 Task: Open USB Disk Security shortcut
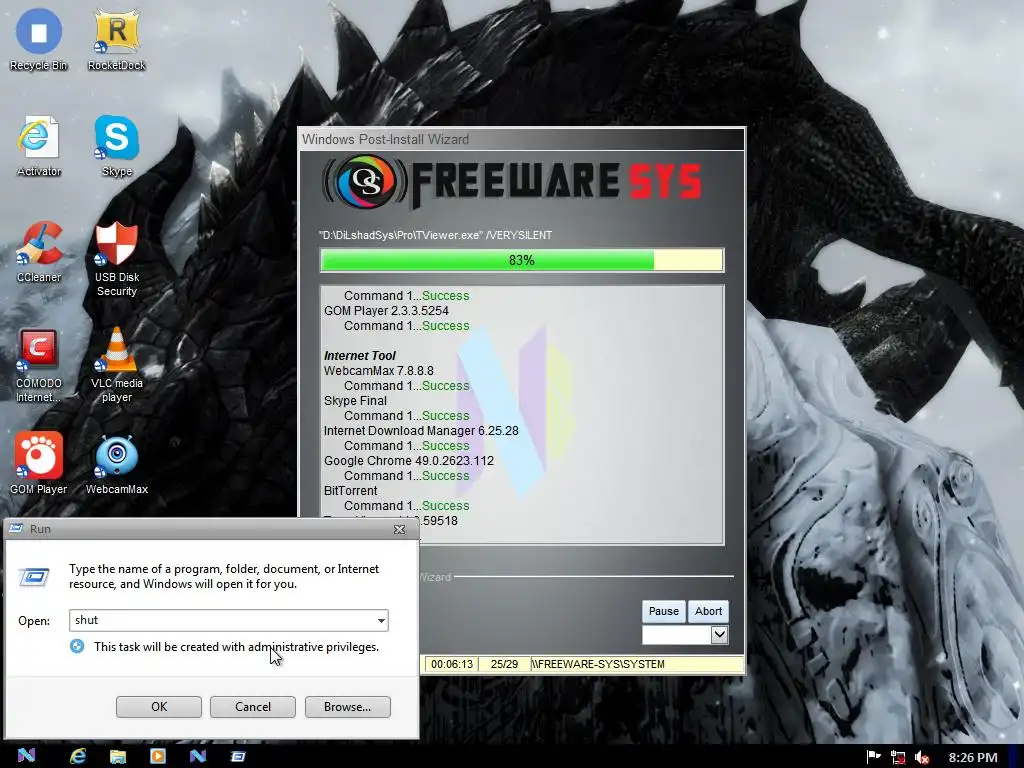click(x=116, y=259)
